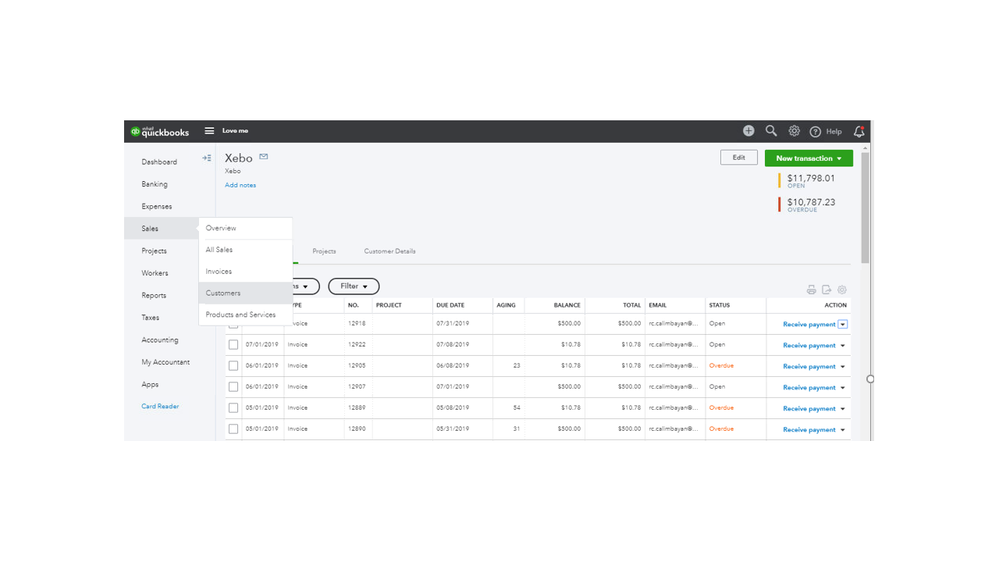999x562 pixels.
Task: Click the export icon above the table
Action: pos(826,290)
